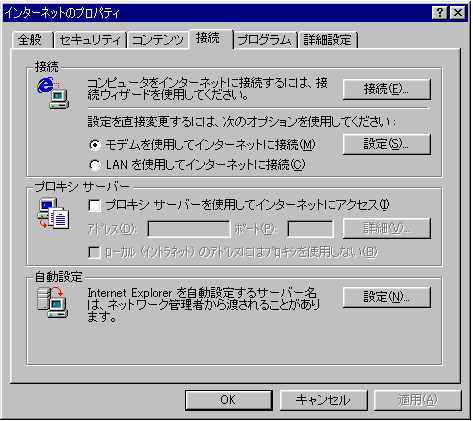Click the 接続(E)... wizard button
This screenshot has width=473, height=421.
[x=387, y=89]
